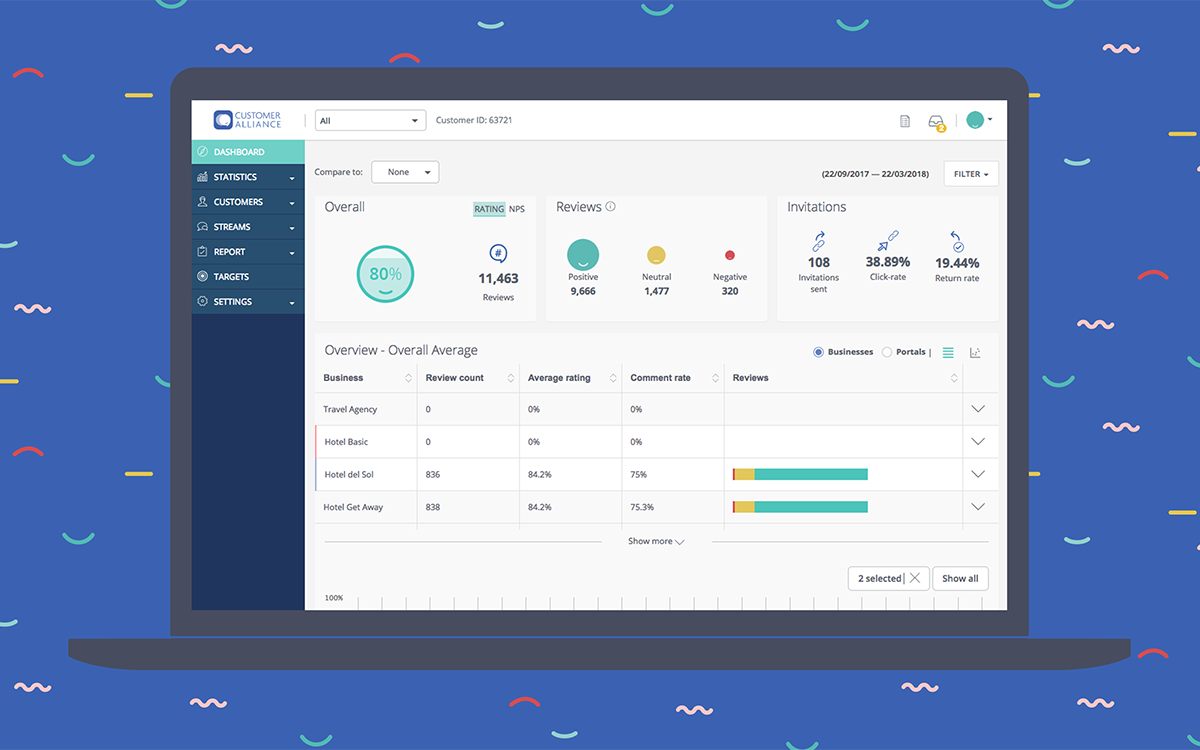Clear the 2 selected X icon
1200x750 pixels.
coord(915,578)
